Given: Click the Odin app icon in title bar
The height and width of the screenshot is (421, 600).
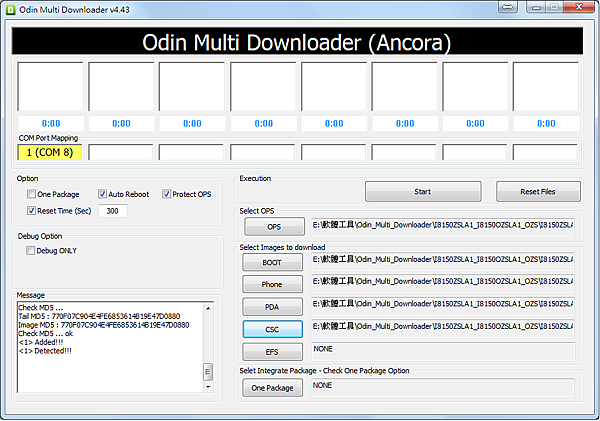Looking at the screenshot, I should pos(11,10).
